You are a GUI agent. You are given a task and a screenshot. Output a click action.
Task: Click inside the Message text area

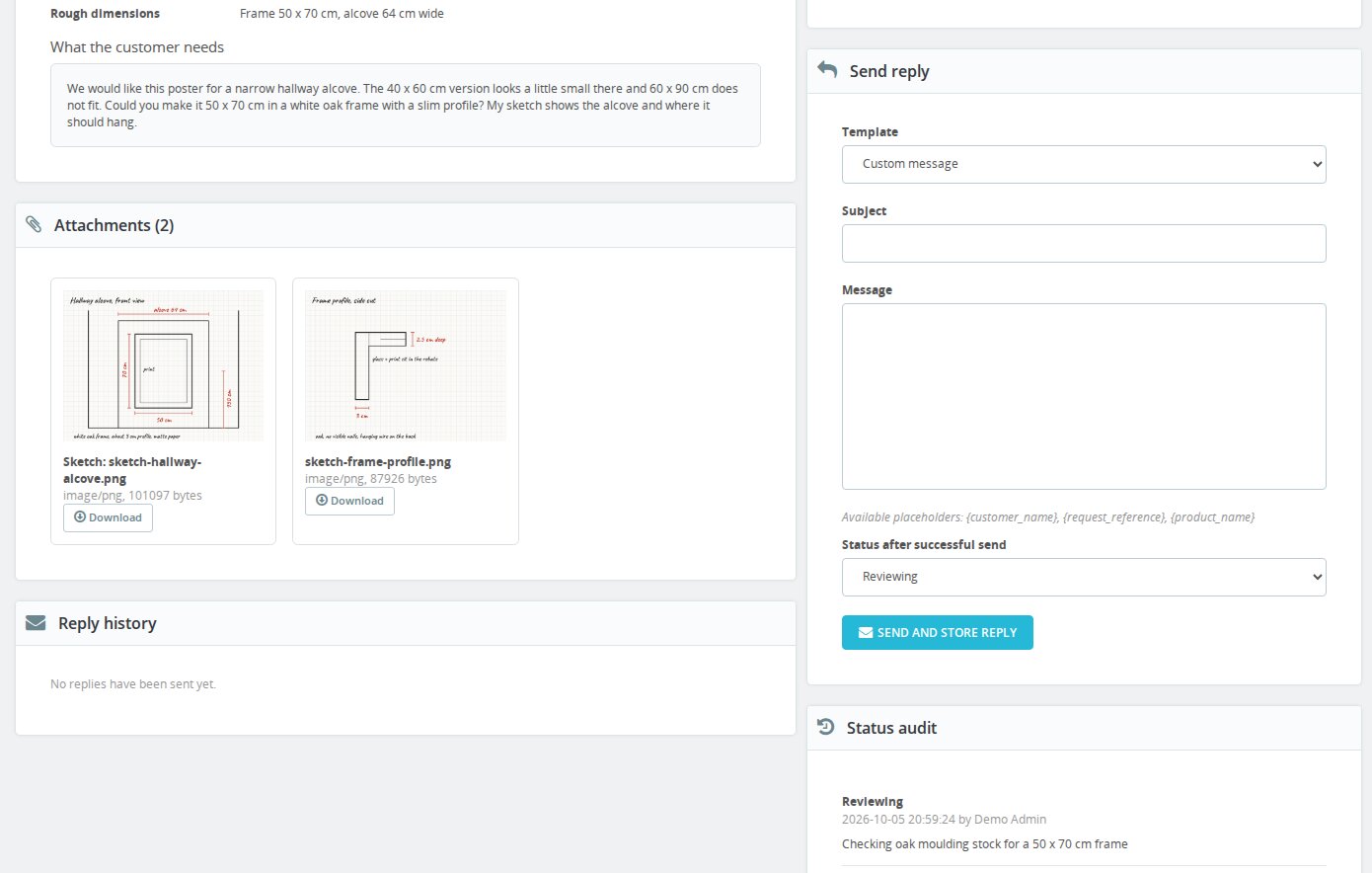pyautogui.click(x=1084, y=396)
